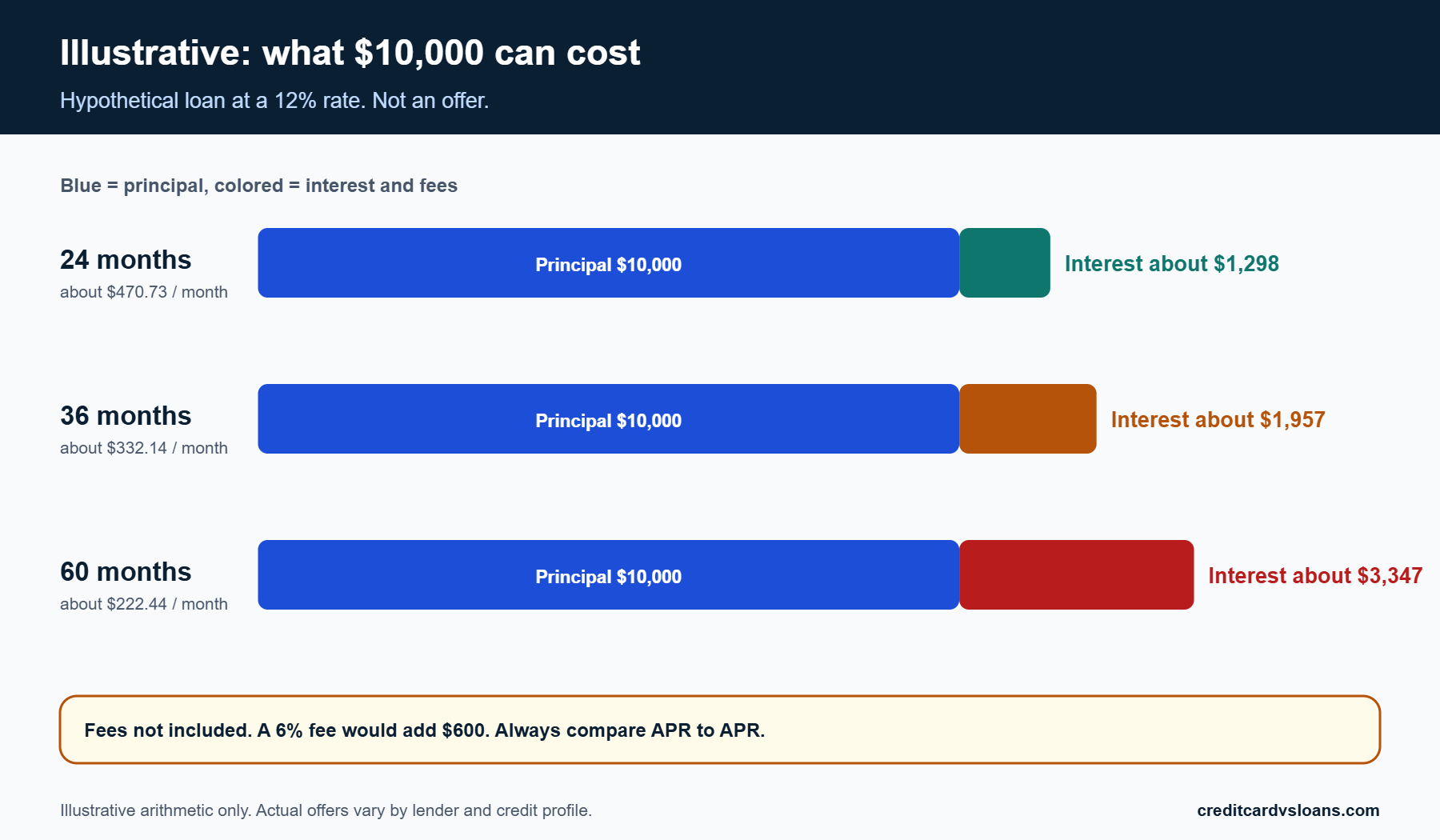Viewport: 1440px width, 840px height.
Task: Click the red interest bar segment
Action: coord(1077,575)
